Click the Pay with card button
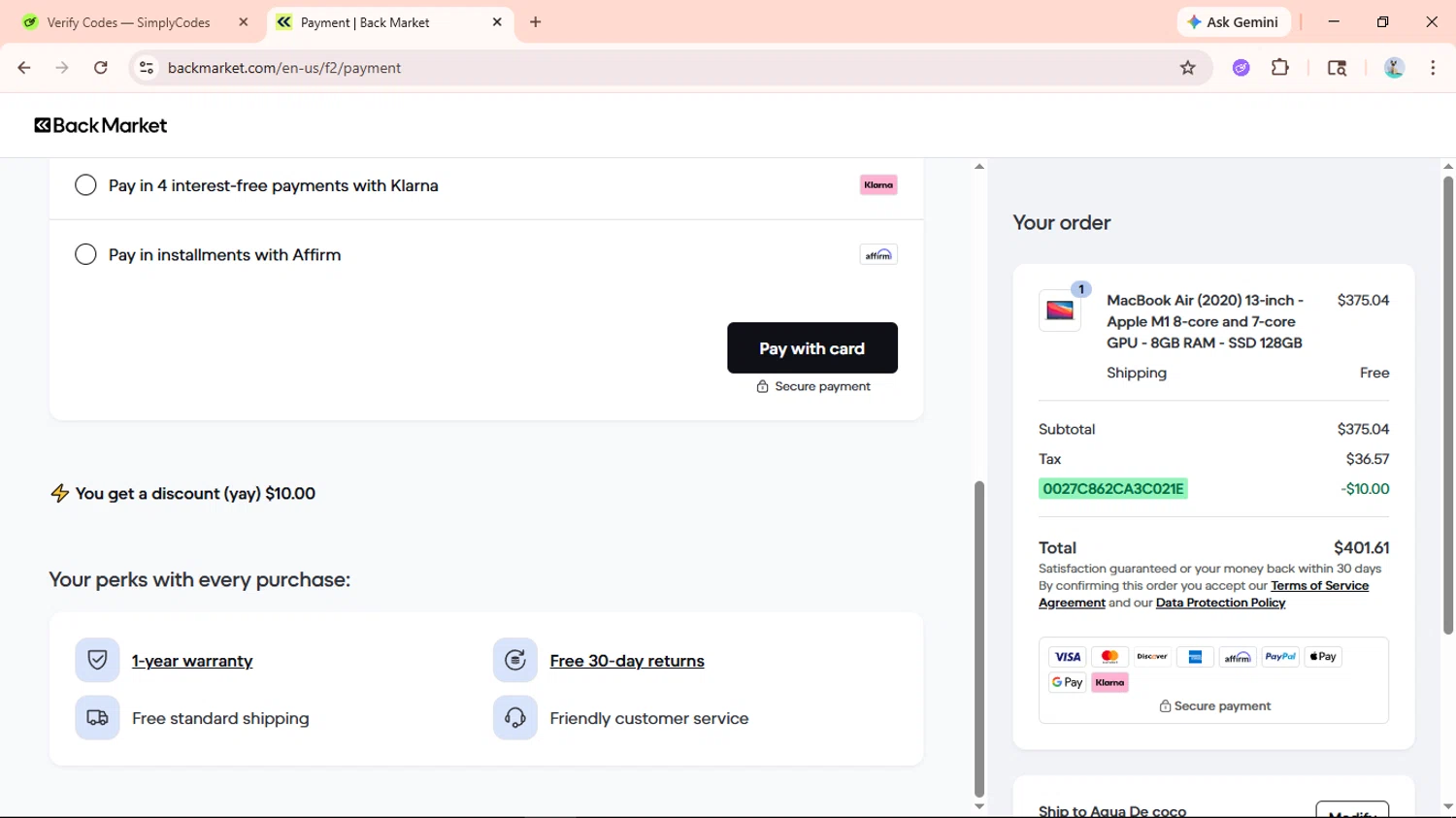Screen dimensions: 1456x818 (812, 348)
